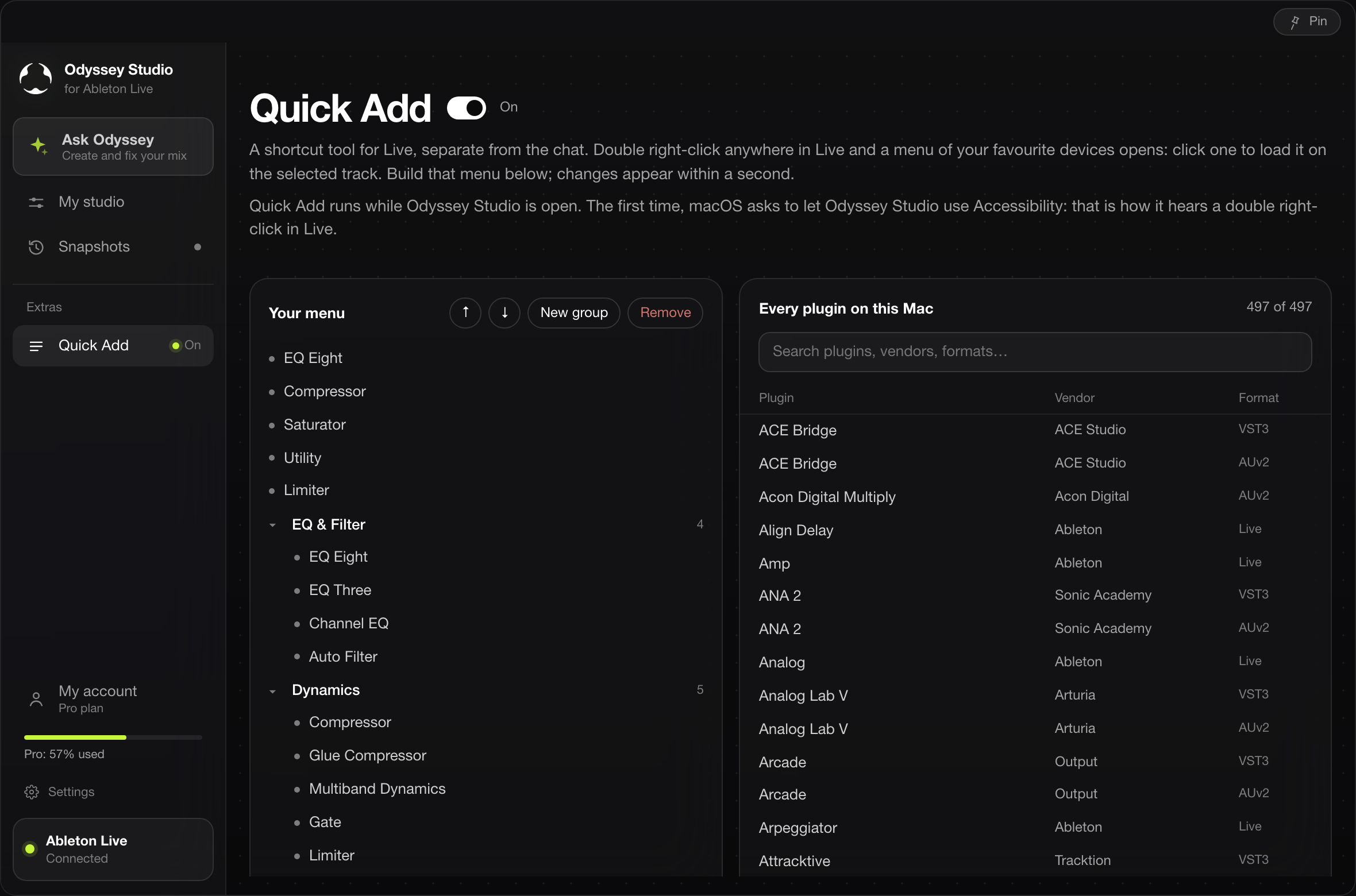The image size is (1356, 896).
Task: Collapse the EQ & Filter group
Action: (273, 525)
